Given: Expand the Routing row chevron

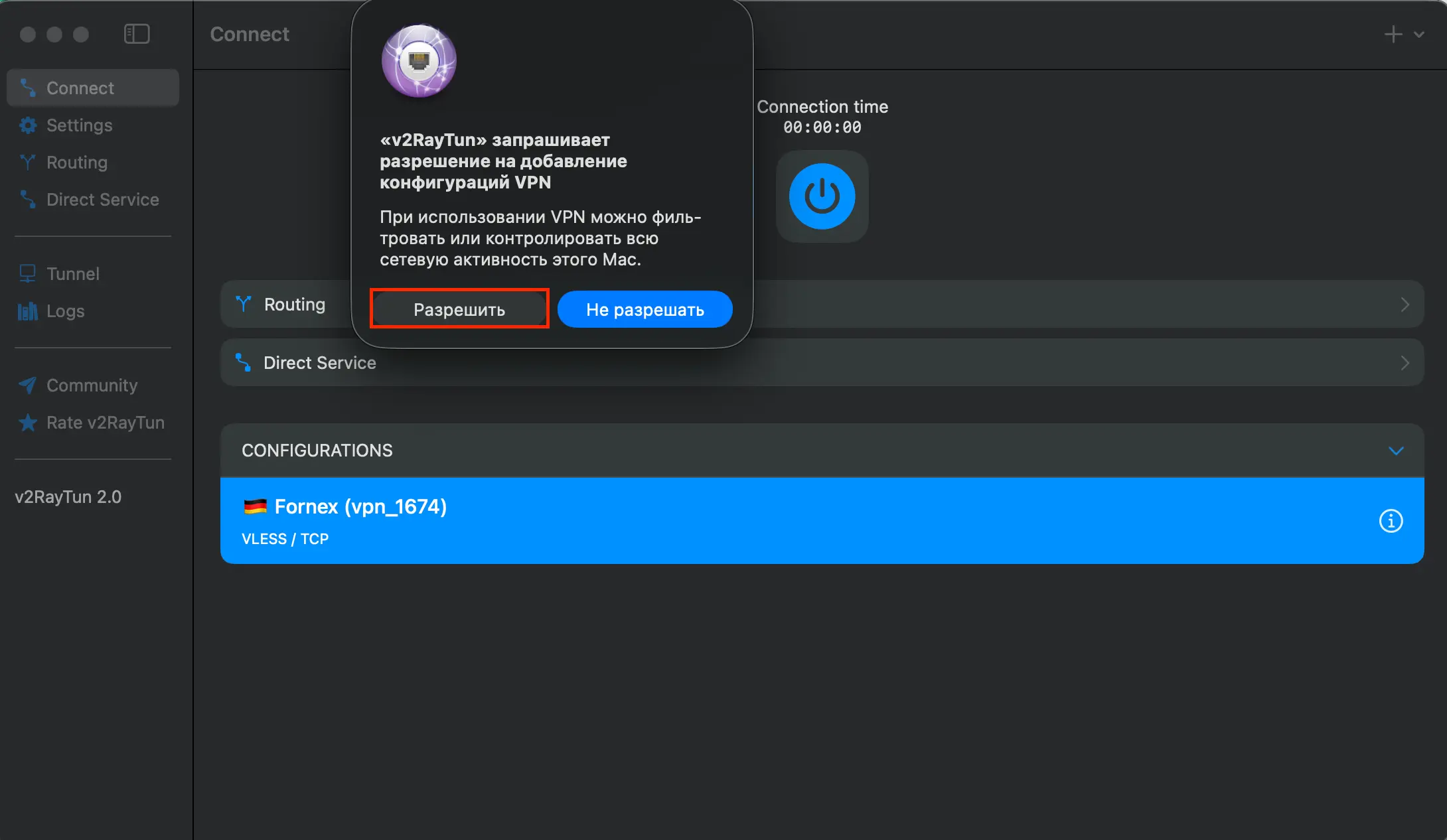Looking at the screenshot, I should [x=1405, y=305].
